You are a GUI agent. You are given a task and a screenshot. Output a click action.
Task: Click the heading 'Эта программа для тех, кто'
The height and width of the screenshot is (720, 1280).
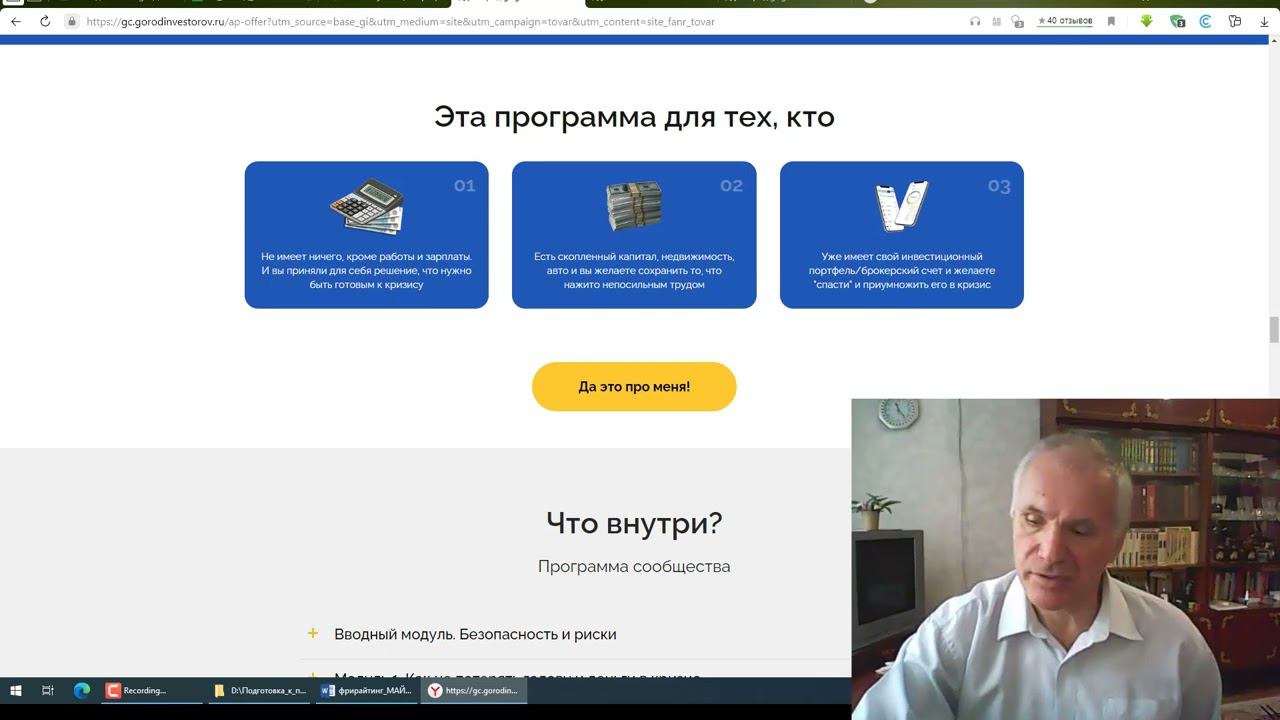634,117
